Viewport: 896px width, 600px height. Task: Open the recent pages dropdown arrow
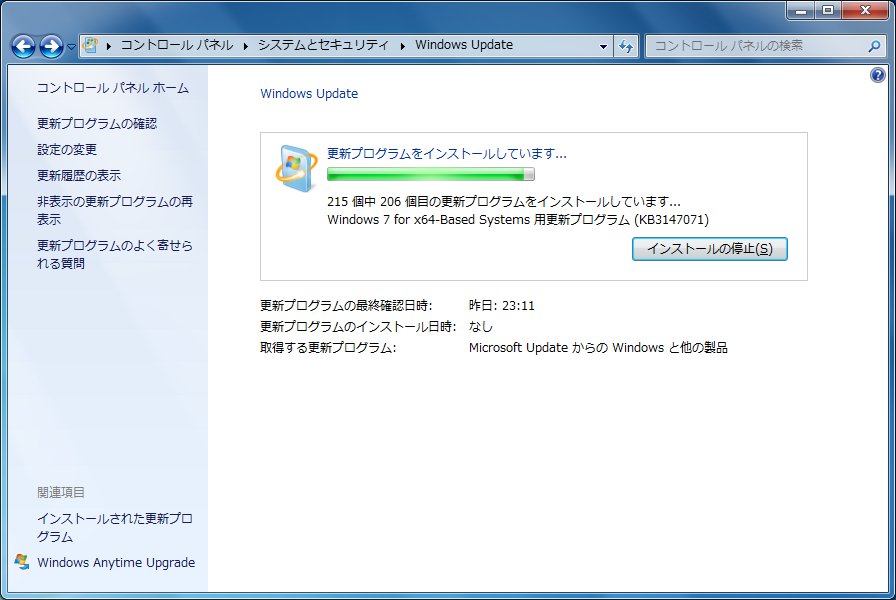click(x=71, y=47)
